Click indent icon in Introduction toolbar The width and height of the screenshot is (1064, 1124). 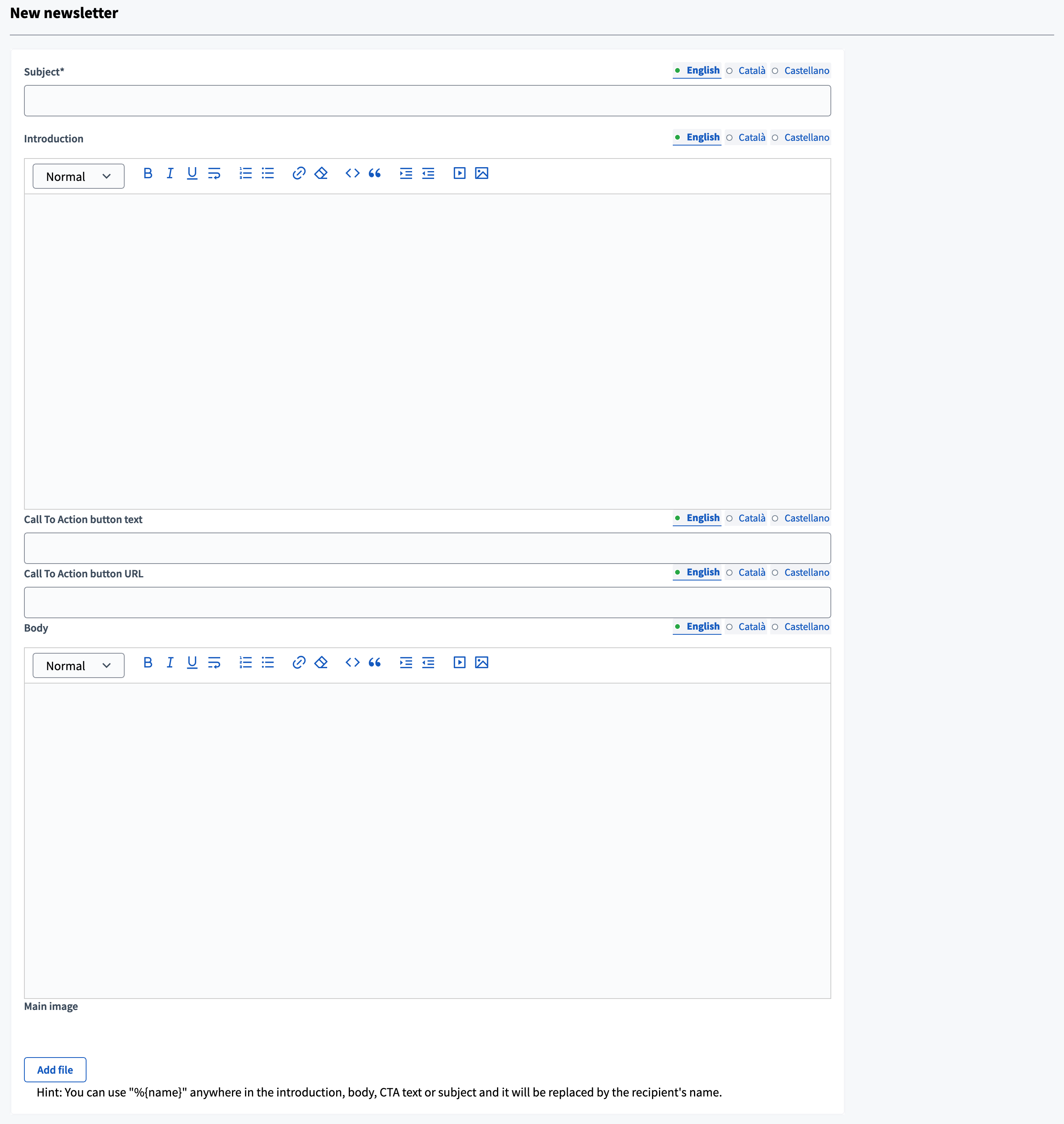[405, 173]
